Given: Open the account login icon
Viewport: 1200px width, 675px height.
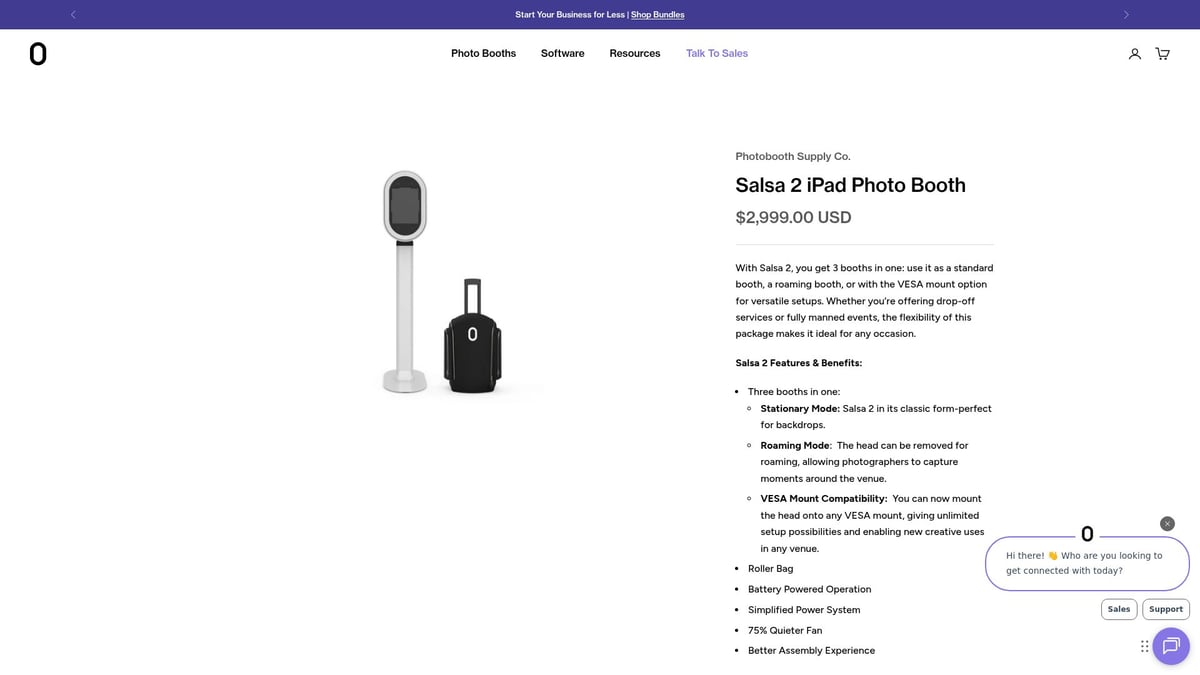Looking at the screenshot, I should (1134, 53).
